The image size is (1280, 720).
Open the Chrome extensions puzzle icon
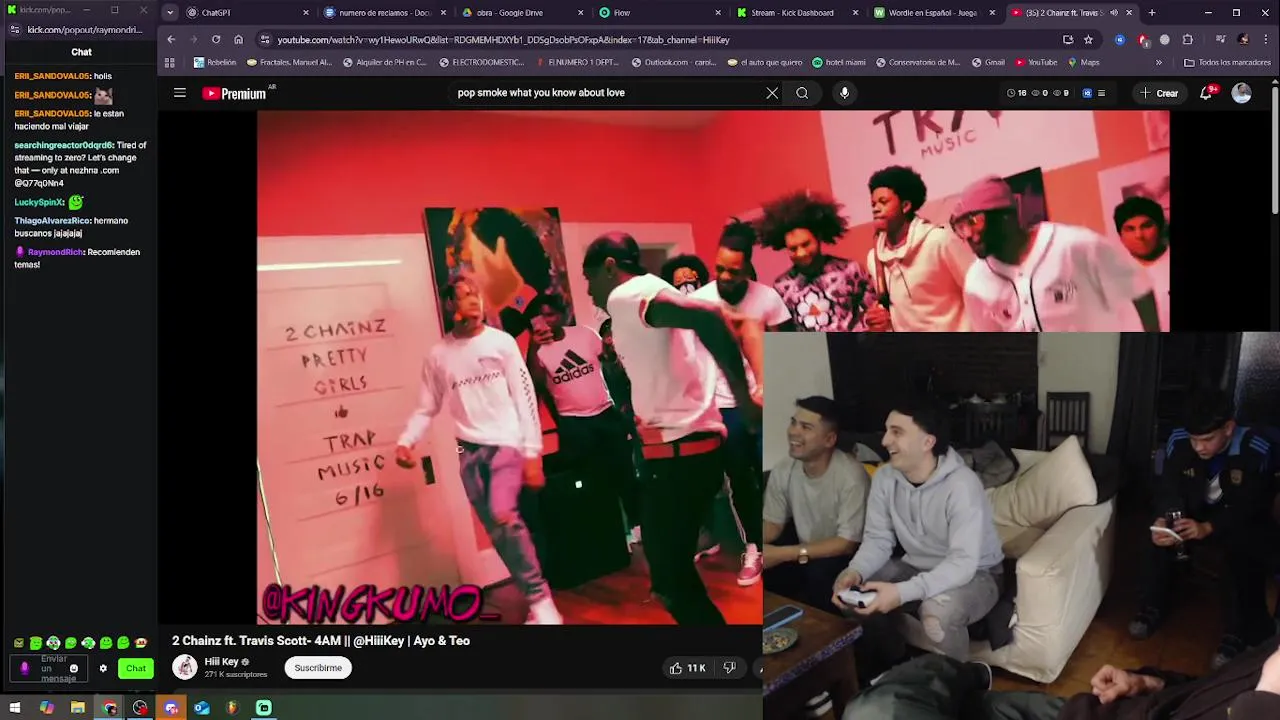[x=1188, y=40]
